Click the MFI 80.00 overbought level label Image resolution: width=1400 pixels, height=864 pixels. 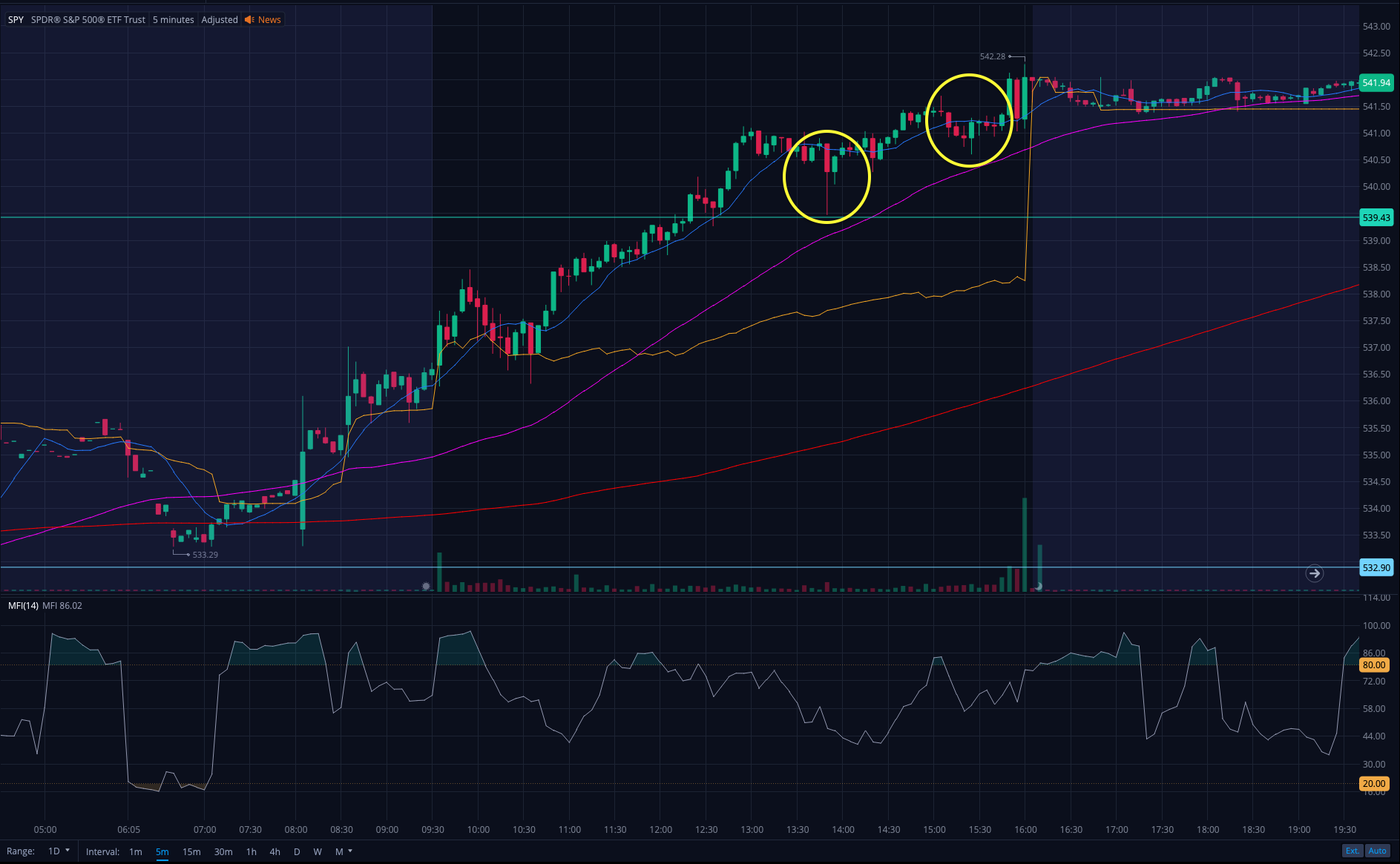(x=1373, y=665)
